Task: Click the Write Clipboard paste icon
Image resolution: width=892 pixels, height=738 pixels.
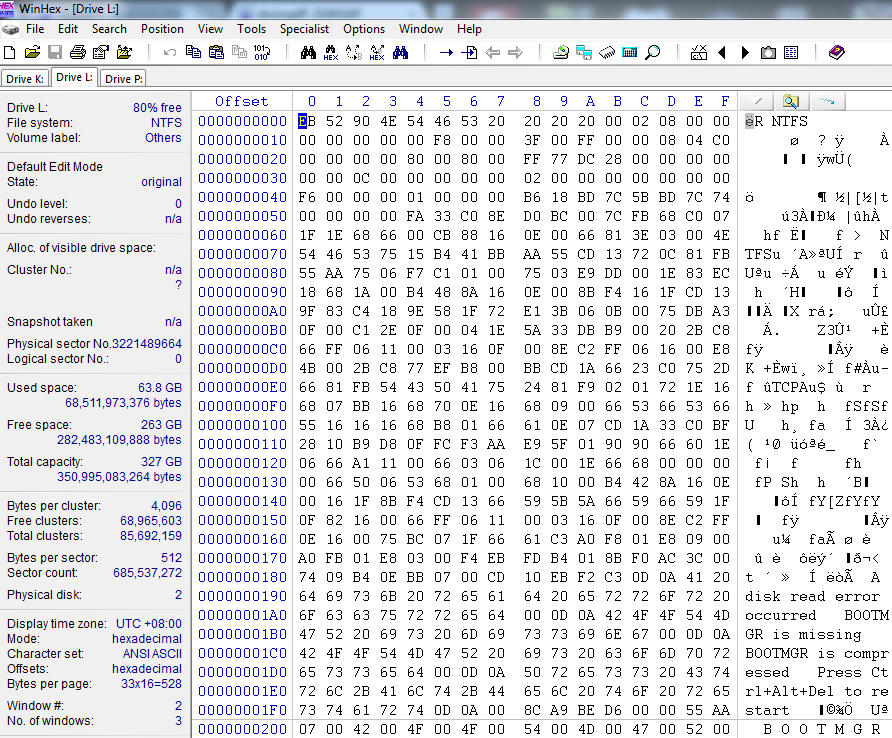Action: [x=216, y=53]
